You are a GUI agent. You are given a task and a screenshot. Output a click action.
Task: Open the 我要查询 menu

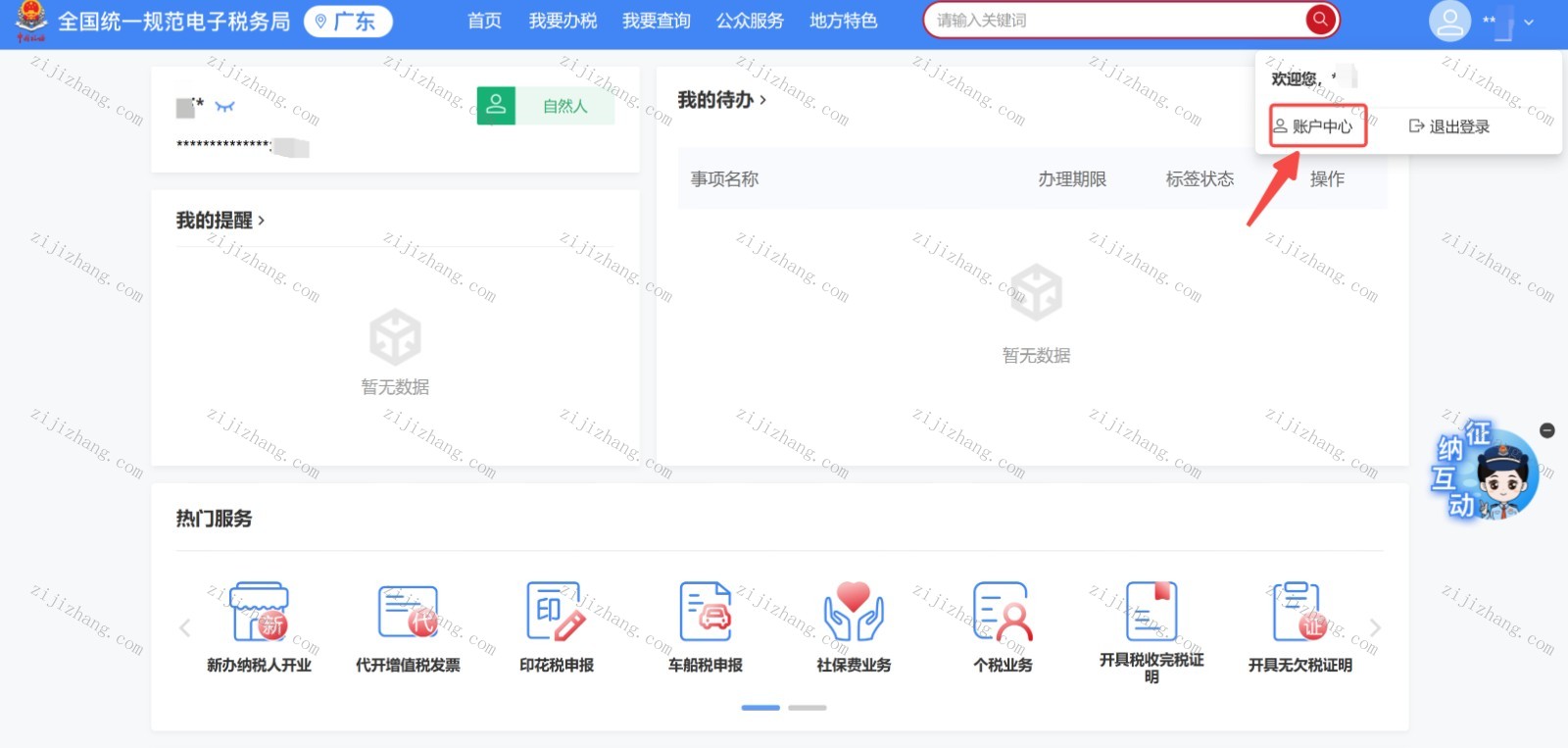tap(657, 21)
